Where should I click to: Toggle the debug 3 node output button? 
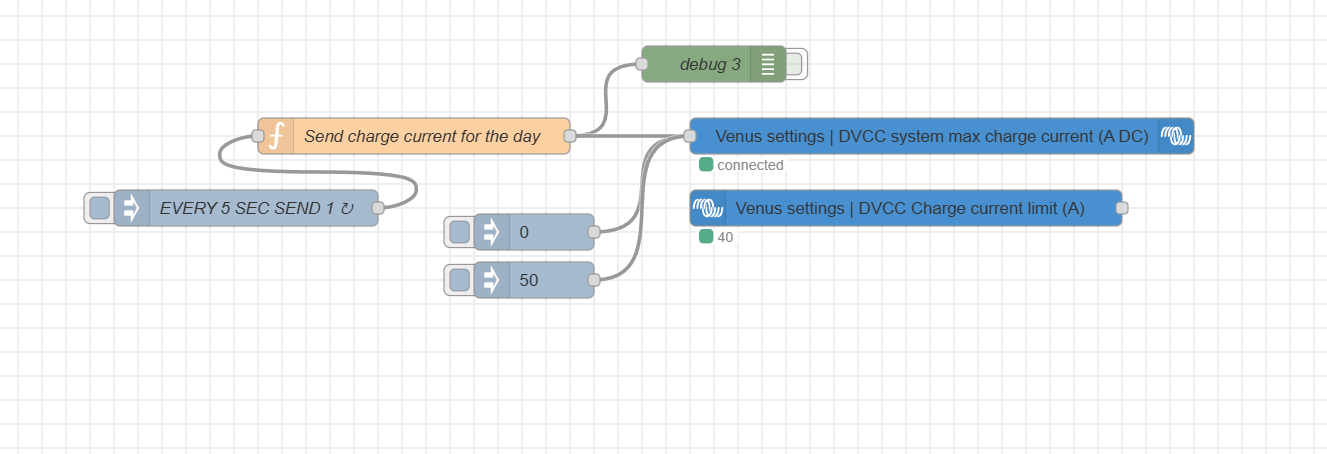795,64
